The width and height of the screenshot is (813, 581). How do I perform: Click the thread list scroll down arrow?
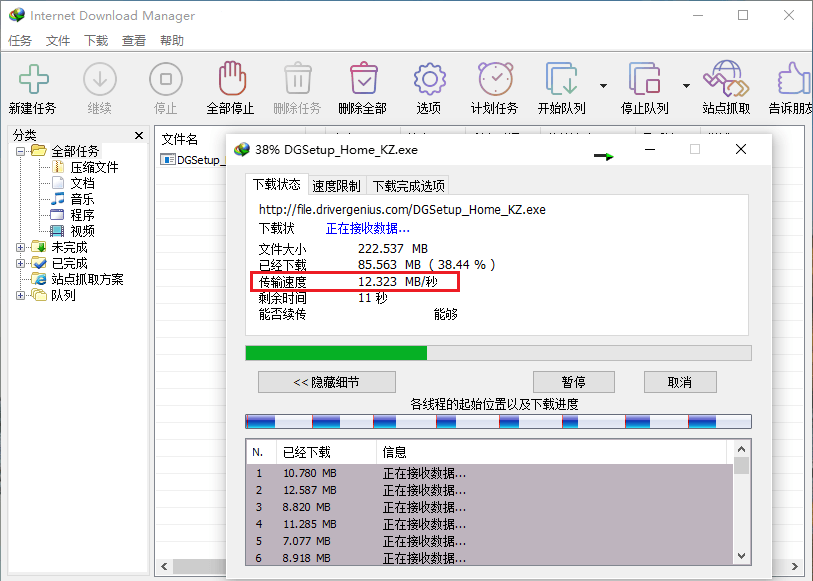[741, 556]
